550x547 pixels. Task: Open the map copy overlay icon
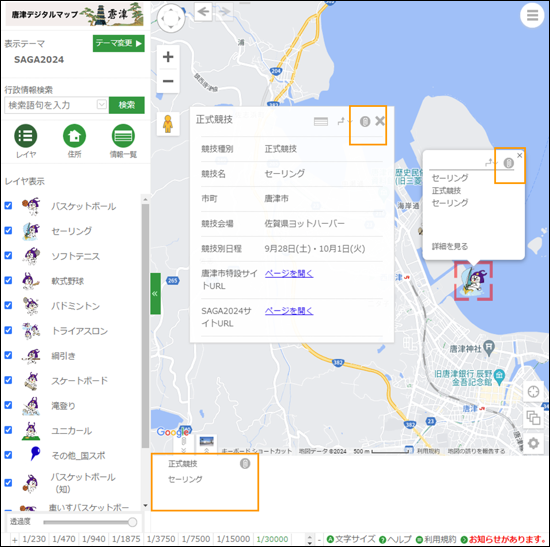533,418
